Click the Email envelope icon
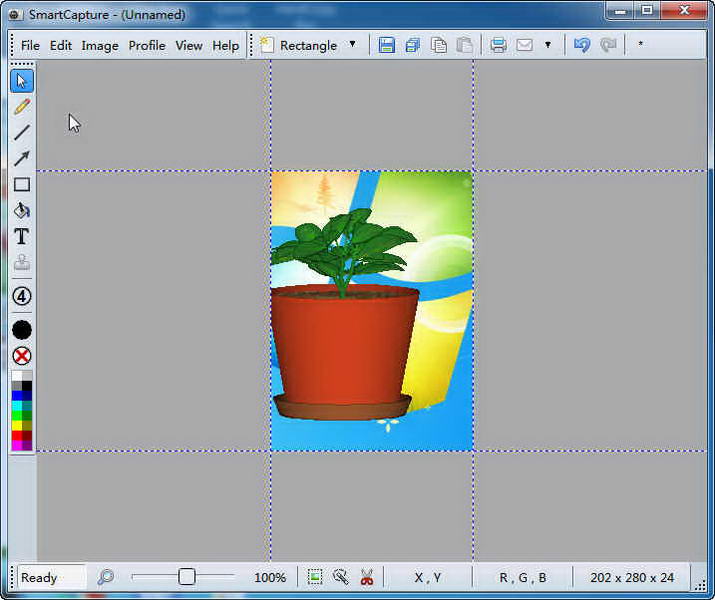The image size is (715, 600). click(524, 45)
